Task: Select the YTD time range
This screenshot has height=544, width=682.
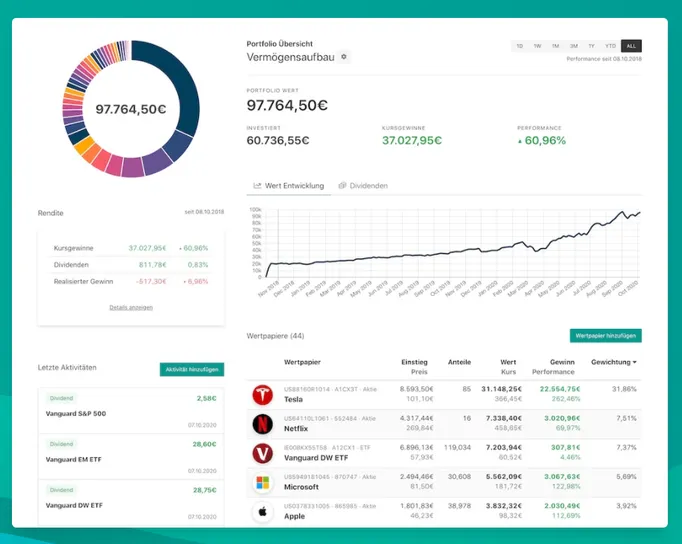Action: (610, 46)
